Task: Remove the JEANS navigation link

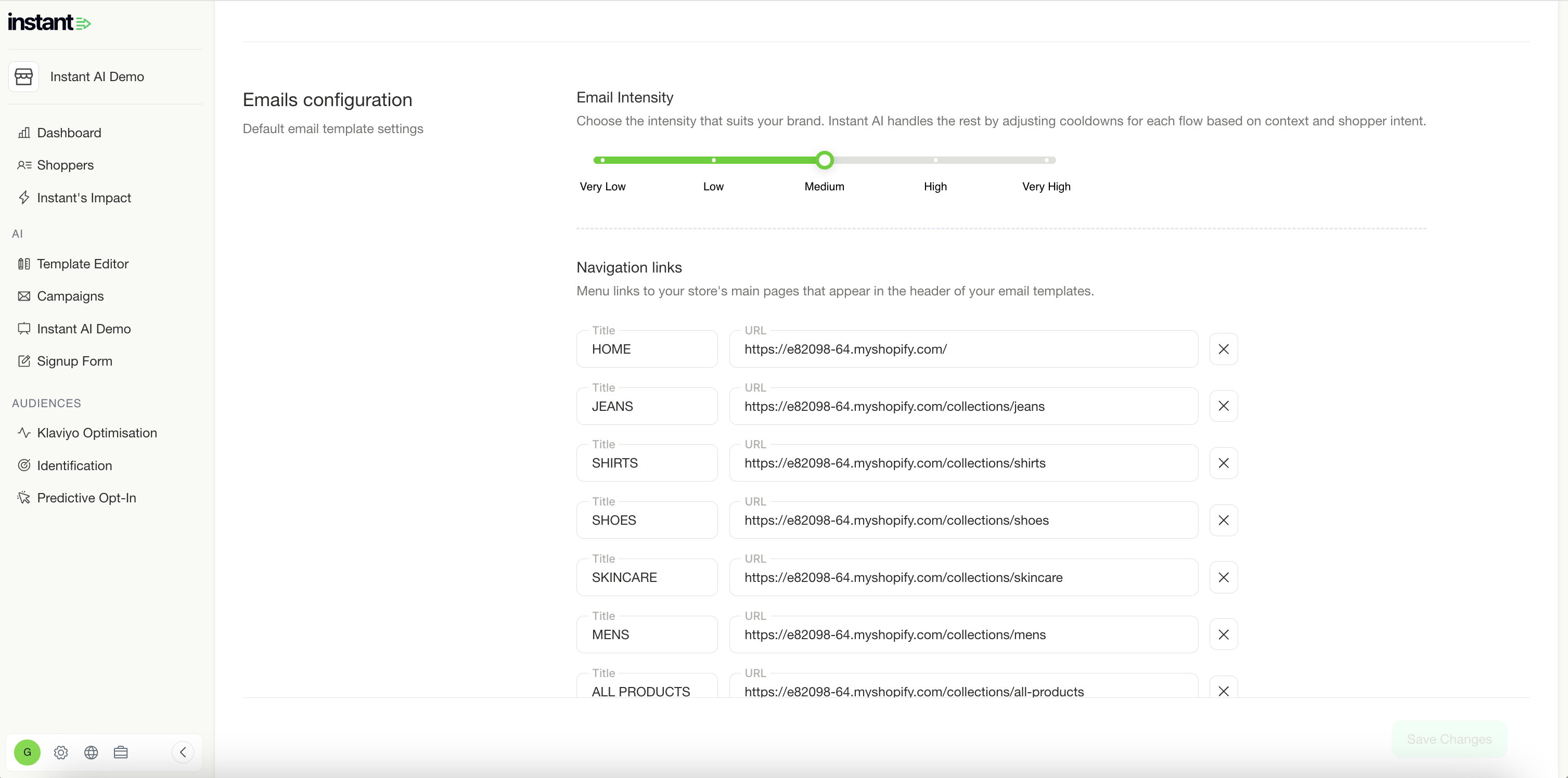Action: [1223, 406]
